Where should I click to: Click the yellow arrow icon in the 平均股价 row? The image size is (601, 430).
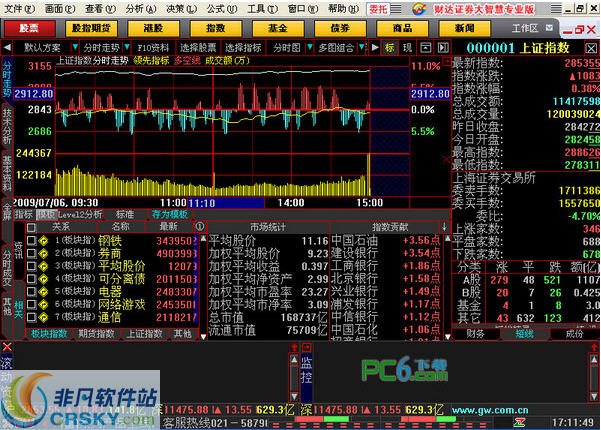(x=43, y=266)
